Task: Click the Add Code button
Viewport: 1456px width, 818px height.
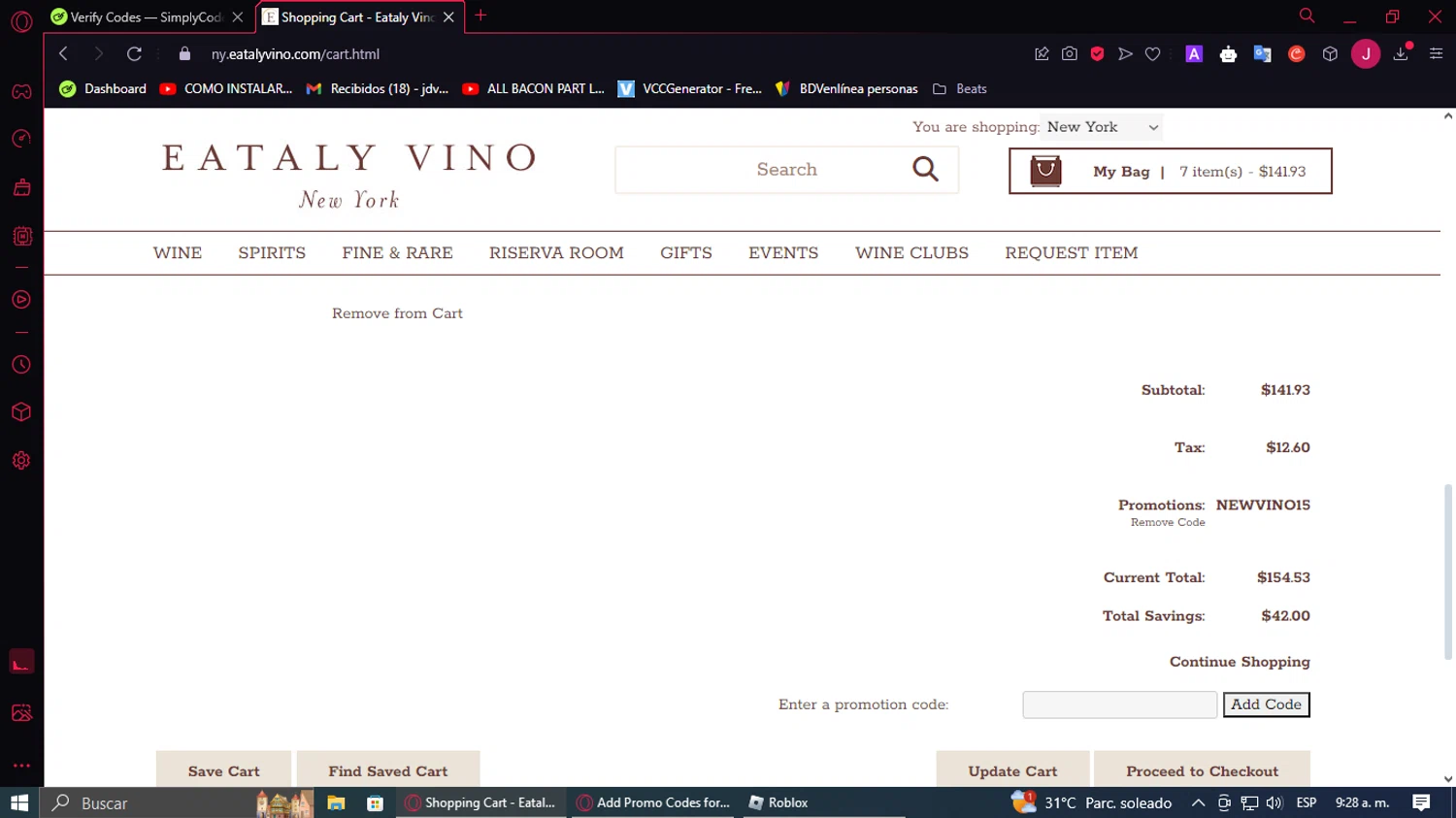Action: click(x=1266, y=704)
